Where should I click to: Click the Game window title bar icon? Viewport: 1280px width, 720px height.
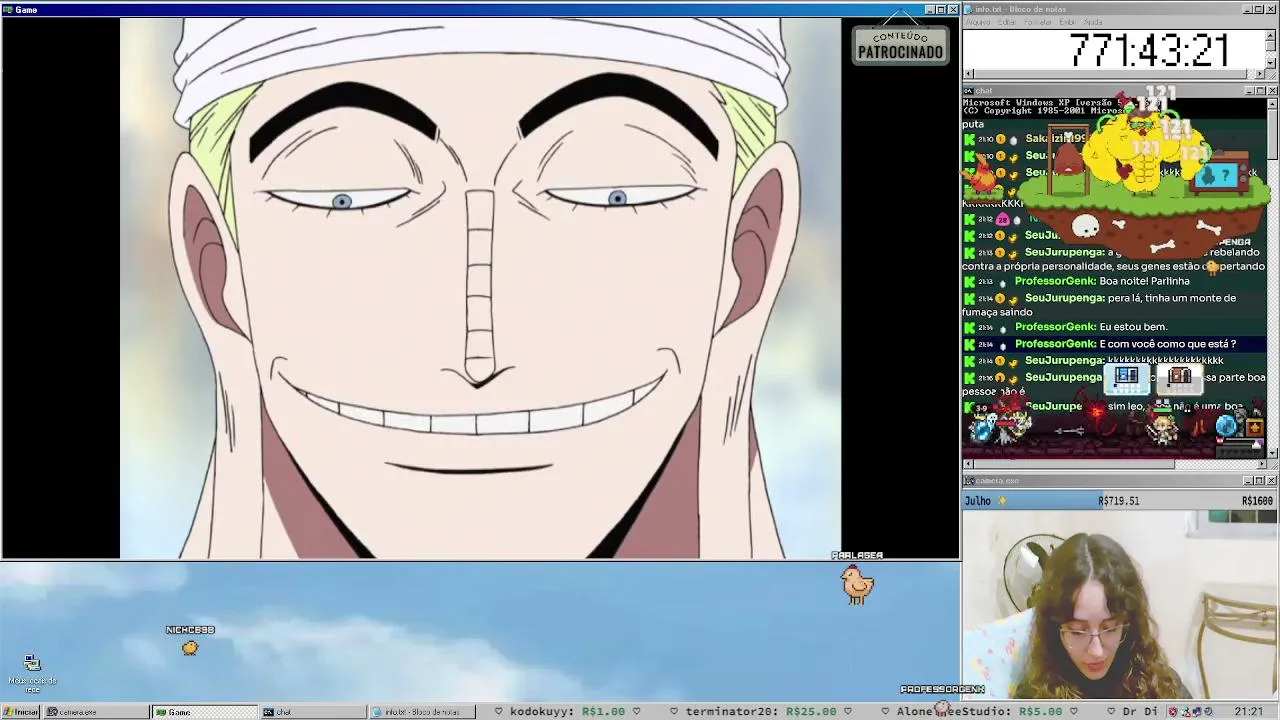[8, 10]
